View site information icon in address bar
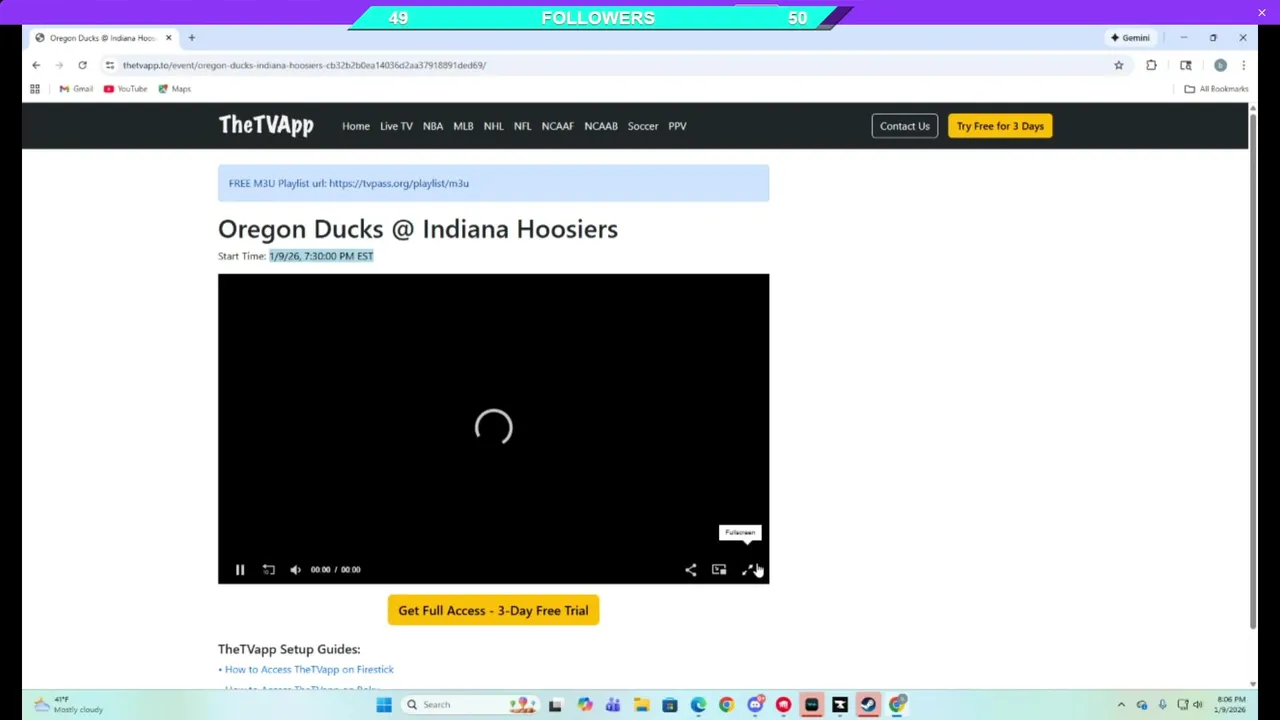 [110, 65]
